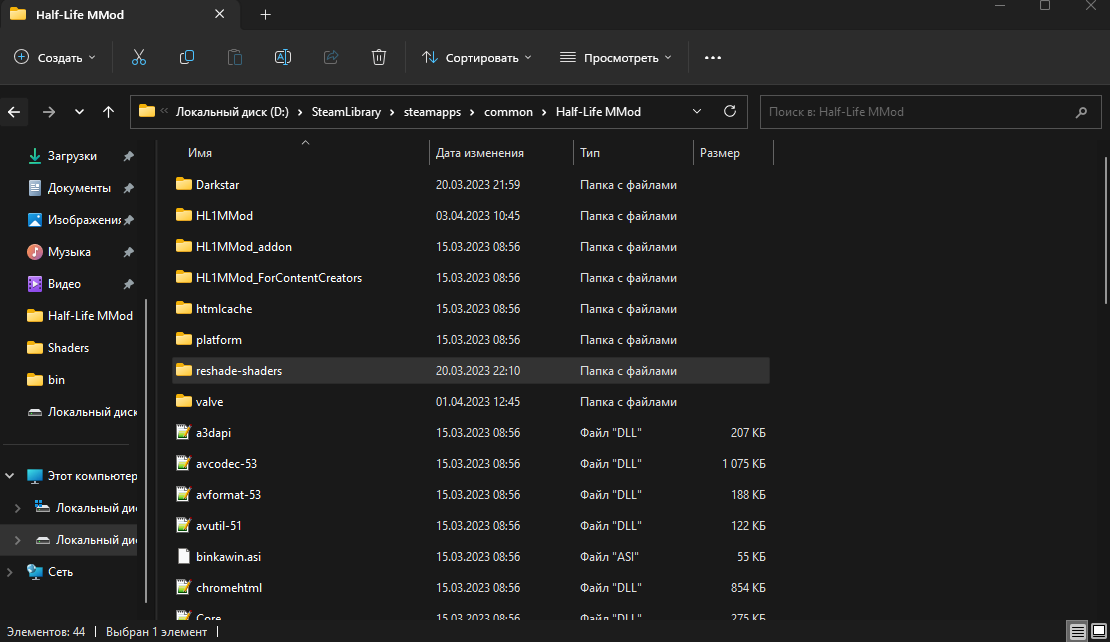Switch to details view layout icon

(x=1076, y=631)
